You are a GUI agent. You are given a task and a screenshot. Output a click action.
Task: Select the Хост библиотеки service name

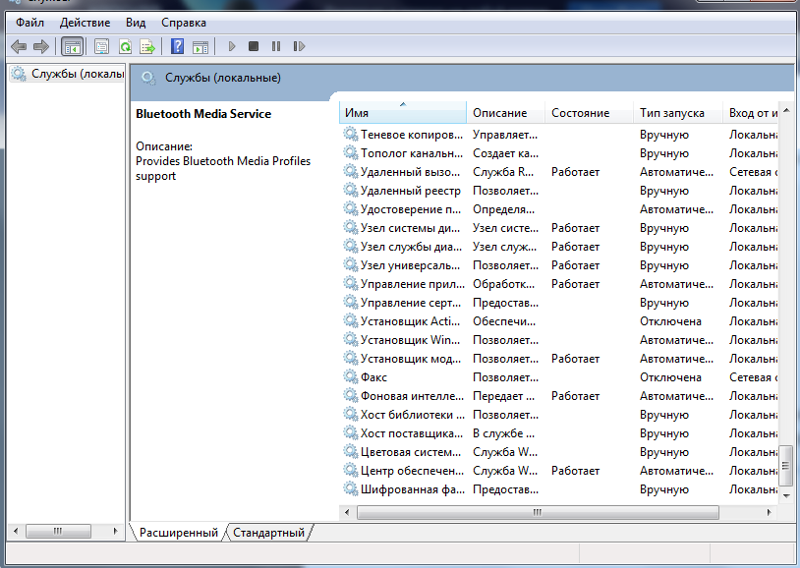click(x=412, y=415)
